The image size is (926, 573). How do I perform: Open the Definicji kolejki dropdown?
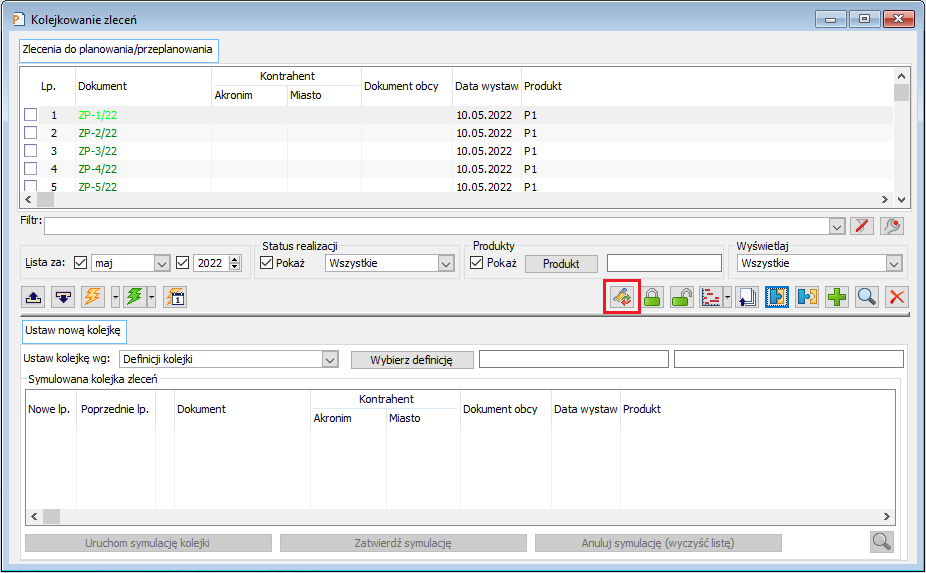(x=330, y=359)
